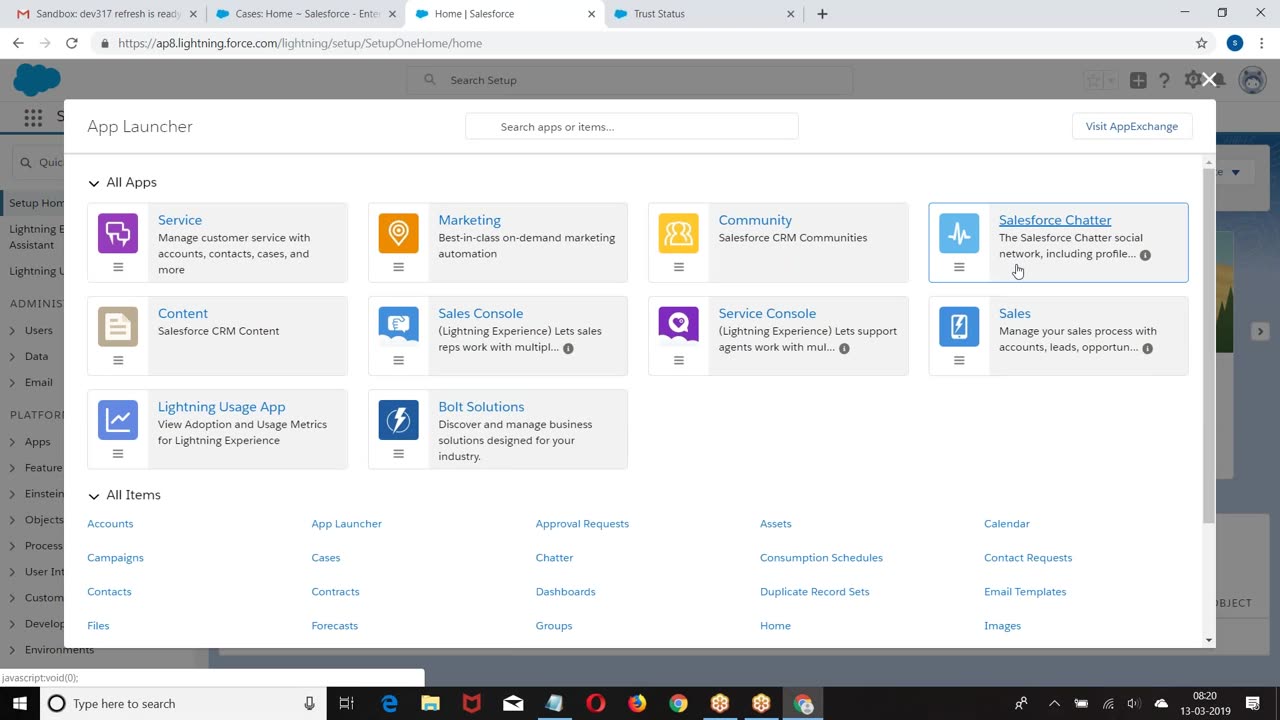
Task: Open the Images item link
Action: tap(1002, 626)
